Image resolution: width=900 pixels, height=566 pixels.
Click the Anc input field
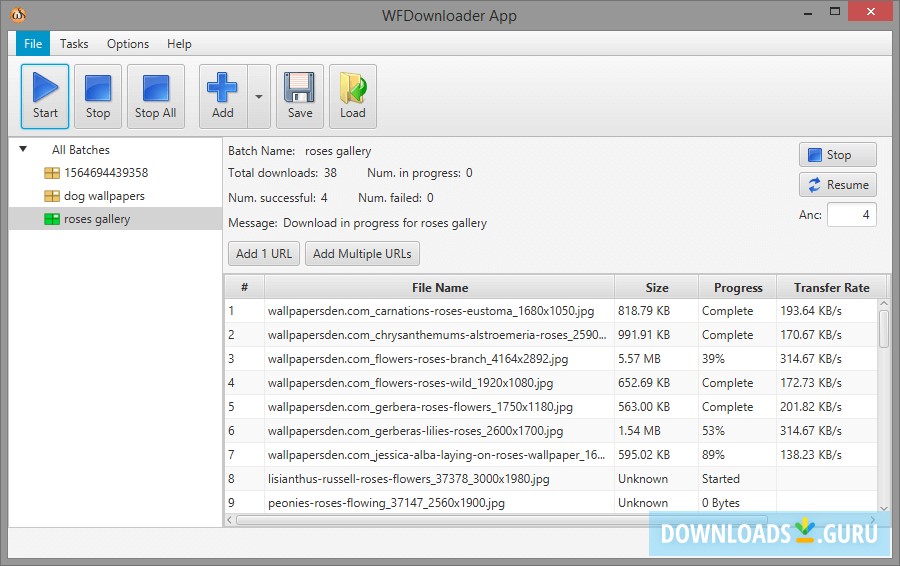pos(852,215)
